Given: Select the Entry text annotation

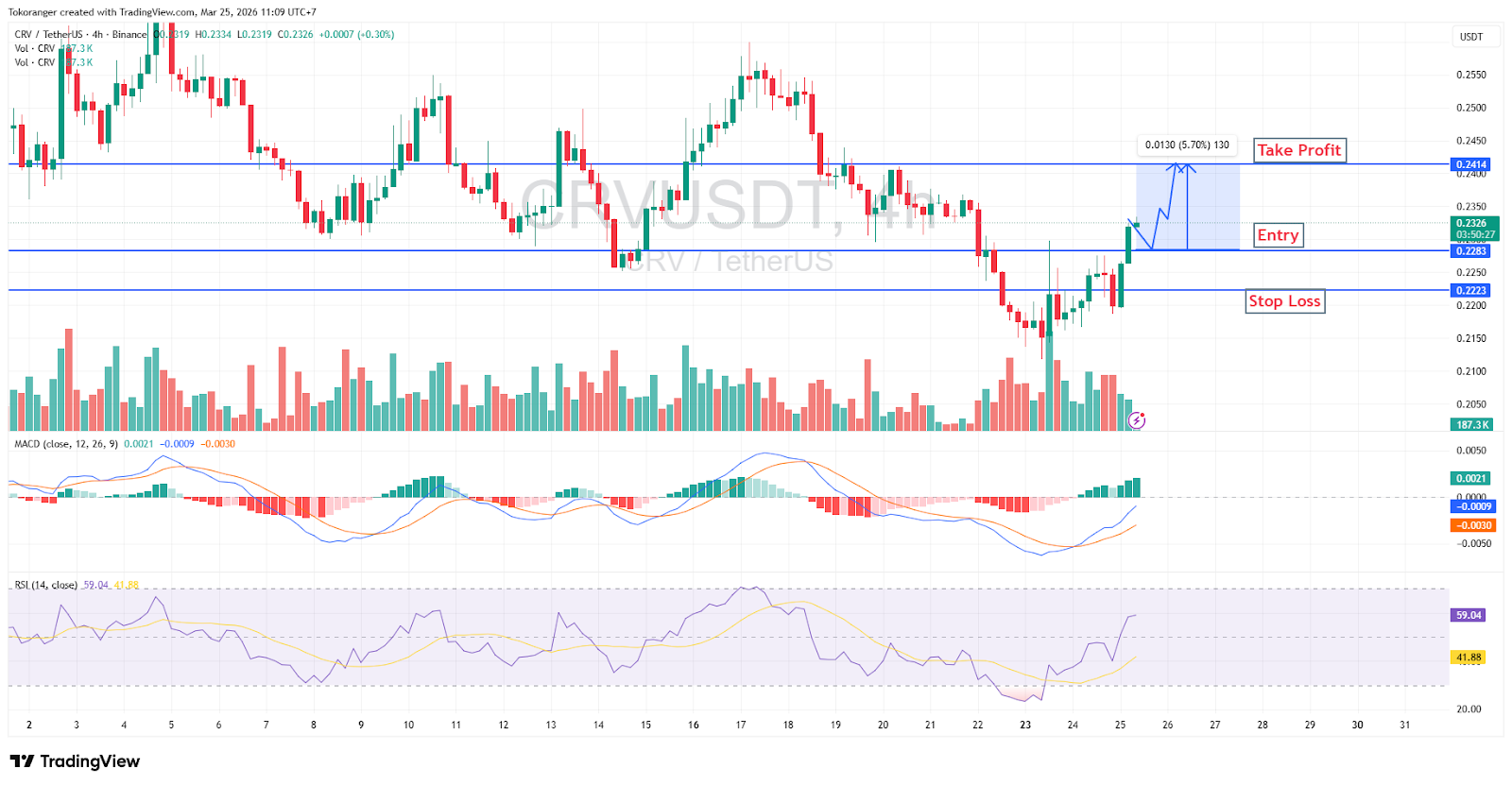Looking at the screenshot, I should pyautogui.click(x=1278, y=235).
